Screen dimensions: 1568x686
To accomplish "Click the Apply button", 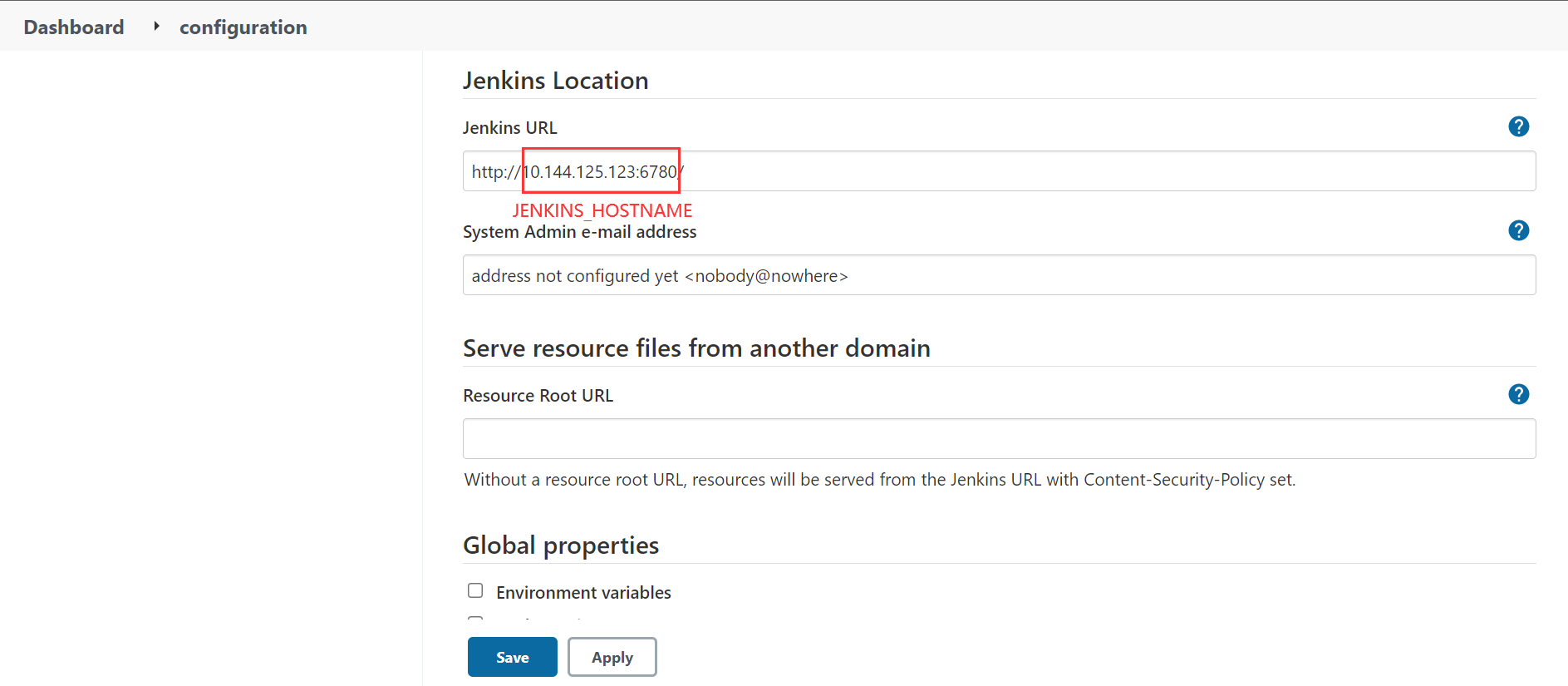I will click(x=612, y=657).
